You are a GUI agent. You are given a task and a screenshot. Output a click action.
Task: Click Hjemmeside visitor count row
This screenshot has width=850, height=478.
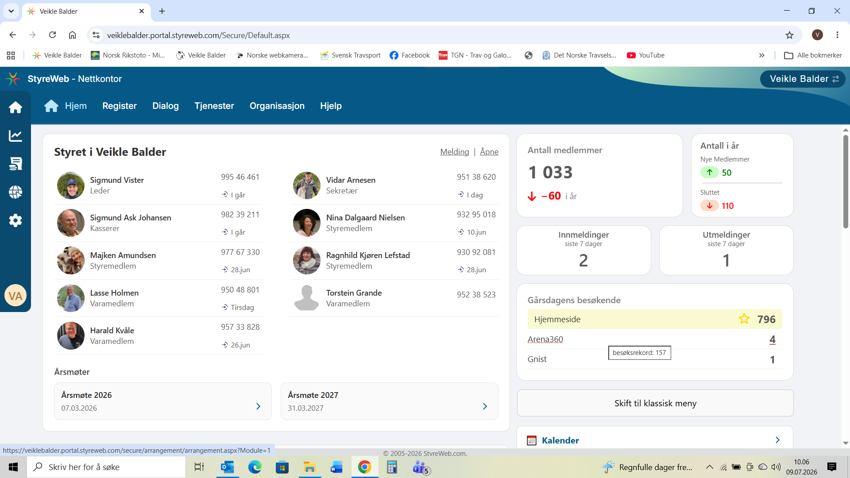(655, 319)
